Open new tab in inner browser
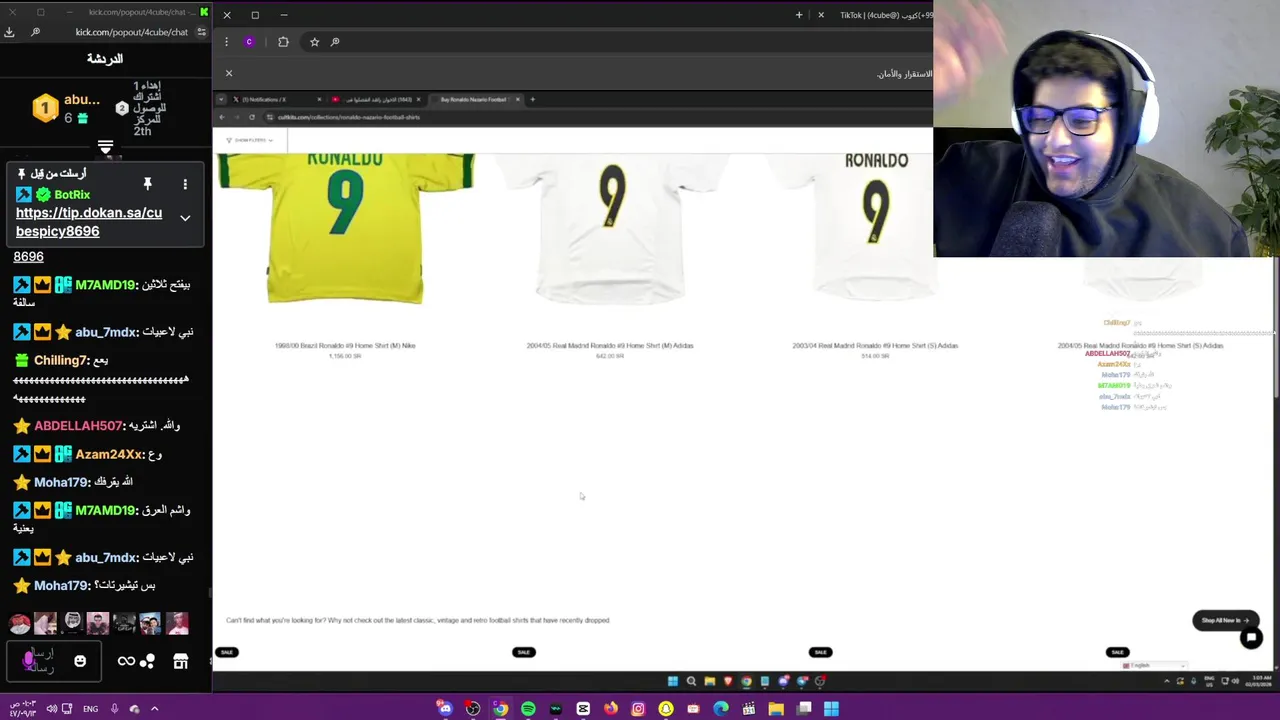This screenshot has height=720, width=1280. point(532,99)
